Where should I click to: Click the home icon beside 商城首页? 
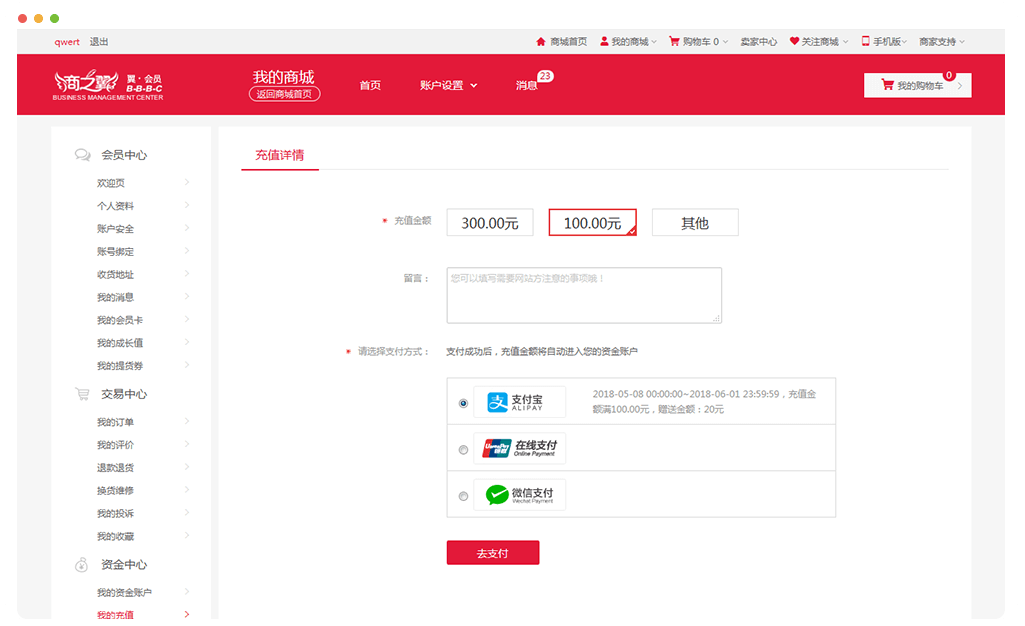(x=541, y=42)
